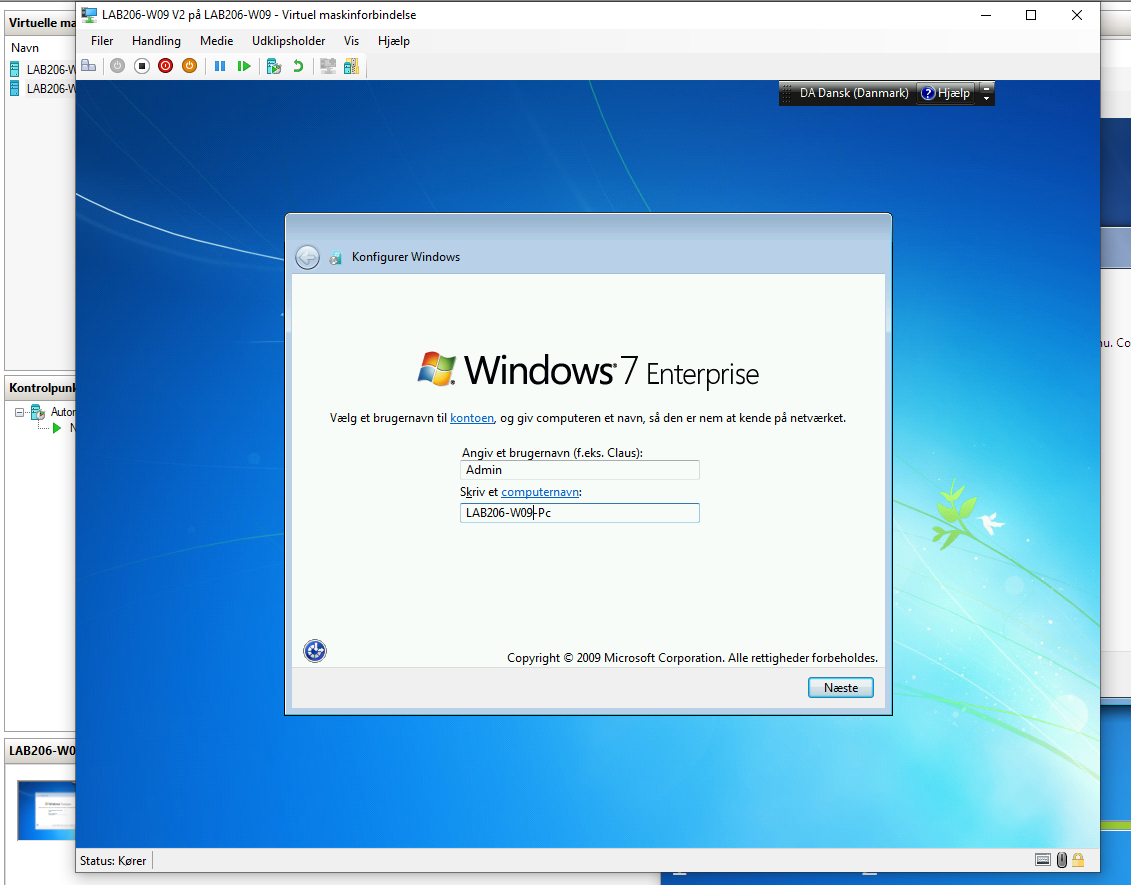The image size is (1131, 885).
Task: Follow the 'computernavn' link
Action: tap(540, 492)
